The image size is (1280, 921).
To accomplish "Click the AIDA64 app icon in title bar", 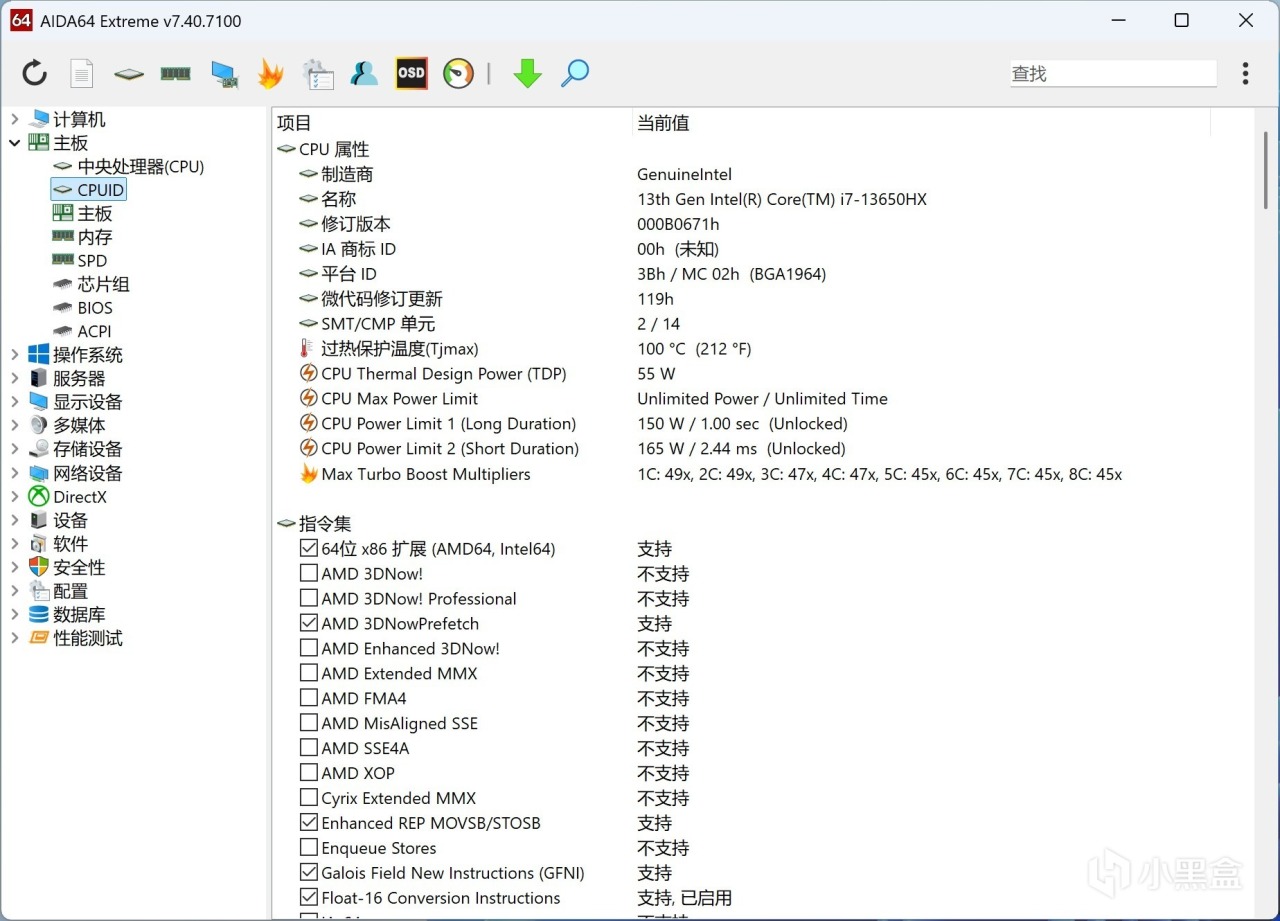I will 21,20.
